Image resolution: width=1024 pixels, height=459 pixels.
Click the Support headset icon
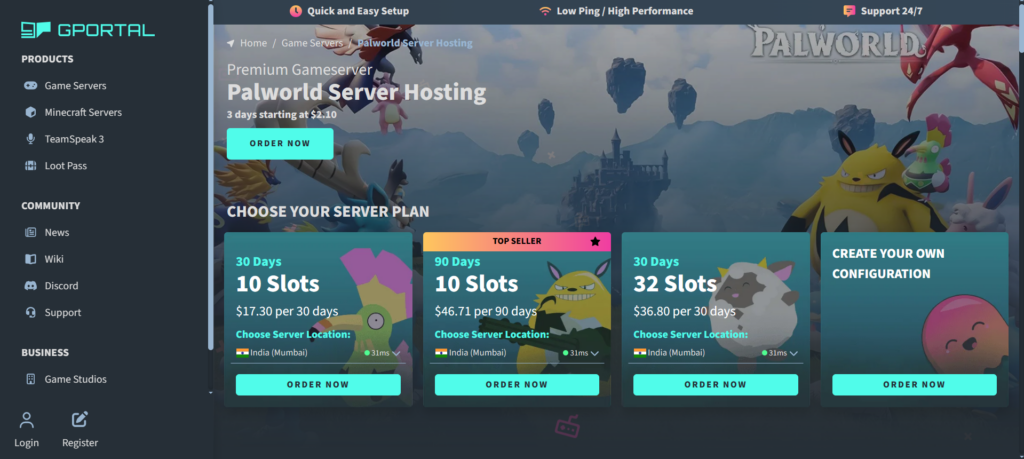(30, 313)
